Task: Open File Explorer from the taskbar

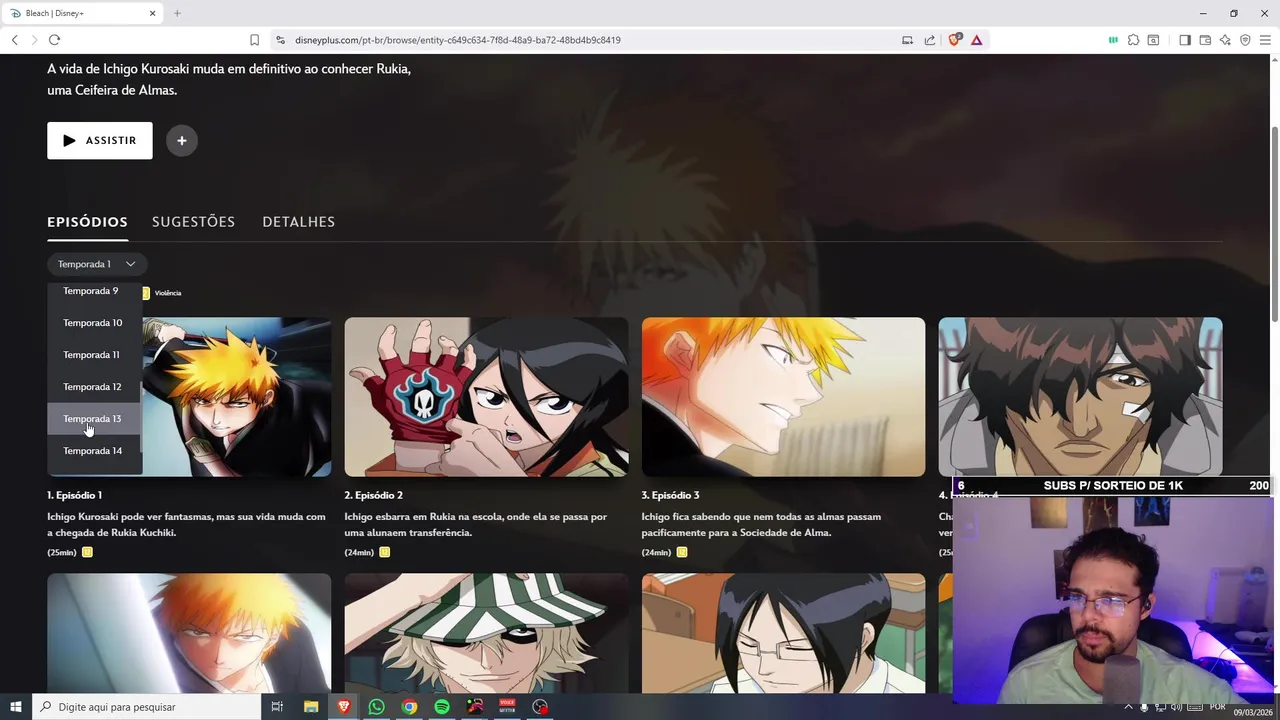Action: pos(311,707)
